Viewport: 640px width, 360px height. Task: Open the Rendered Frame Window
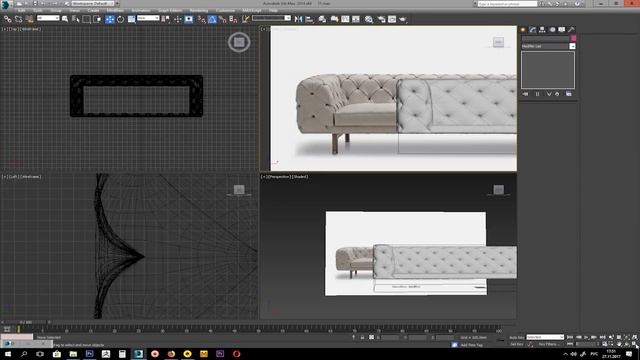(x=392, y=19)
